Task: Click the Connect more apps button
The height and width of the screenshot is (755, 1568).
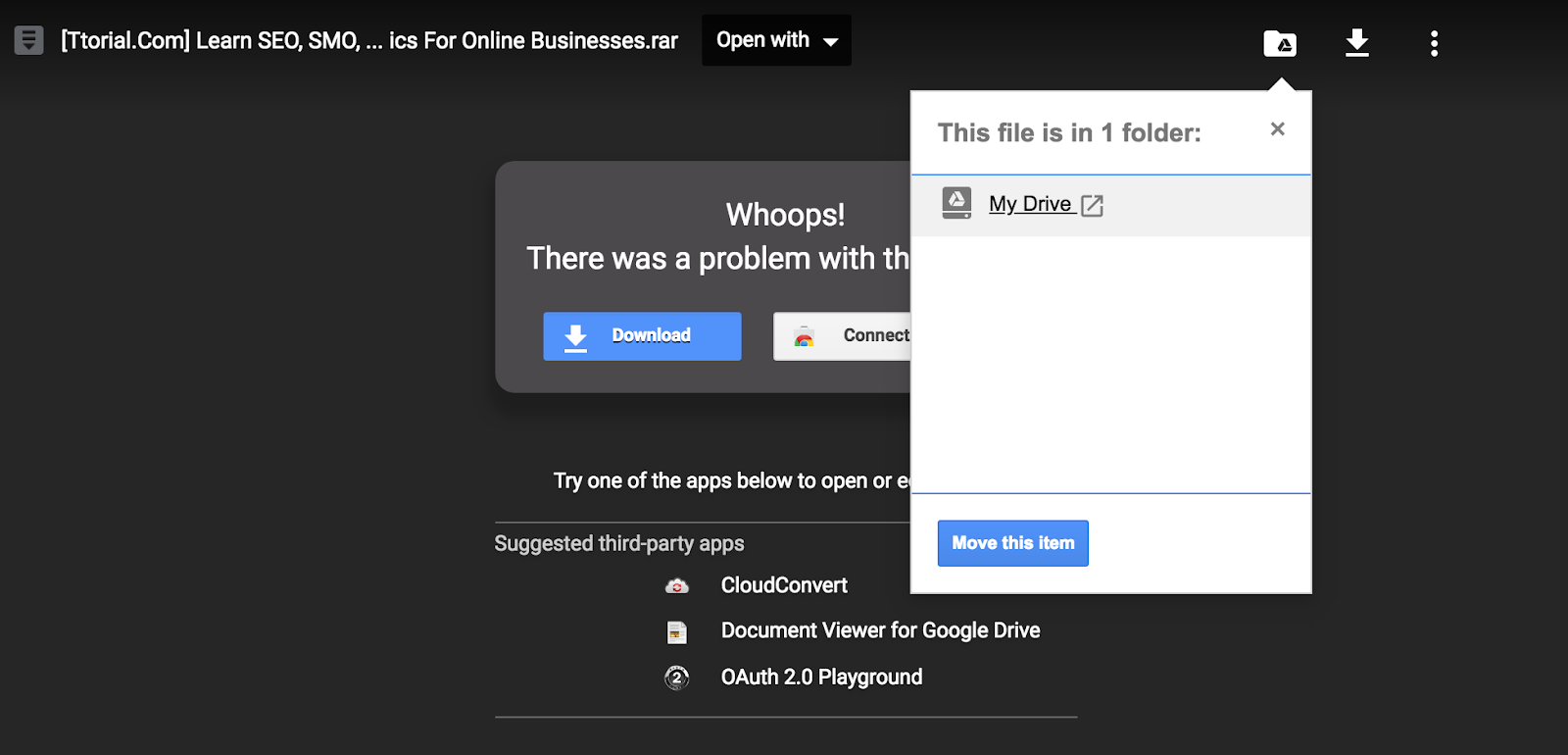Action: point(843,336)
